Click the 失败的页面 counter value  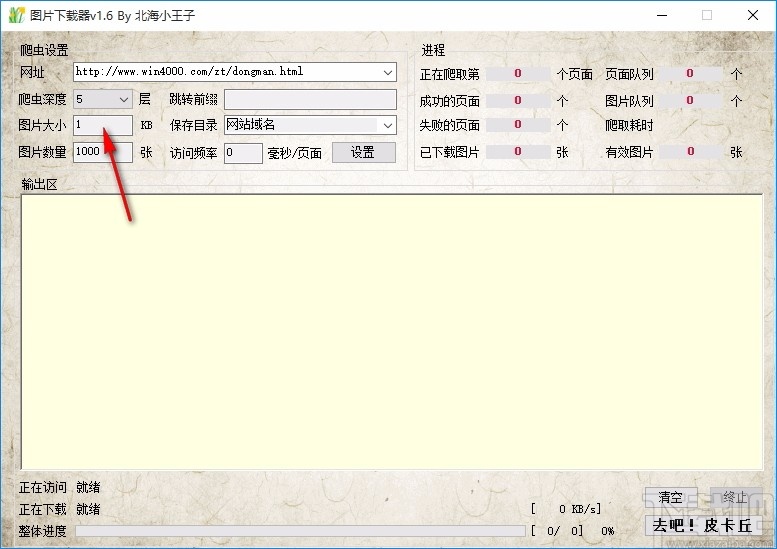(517, 125)
